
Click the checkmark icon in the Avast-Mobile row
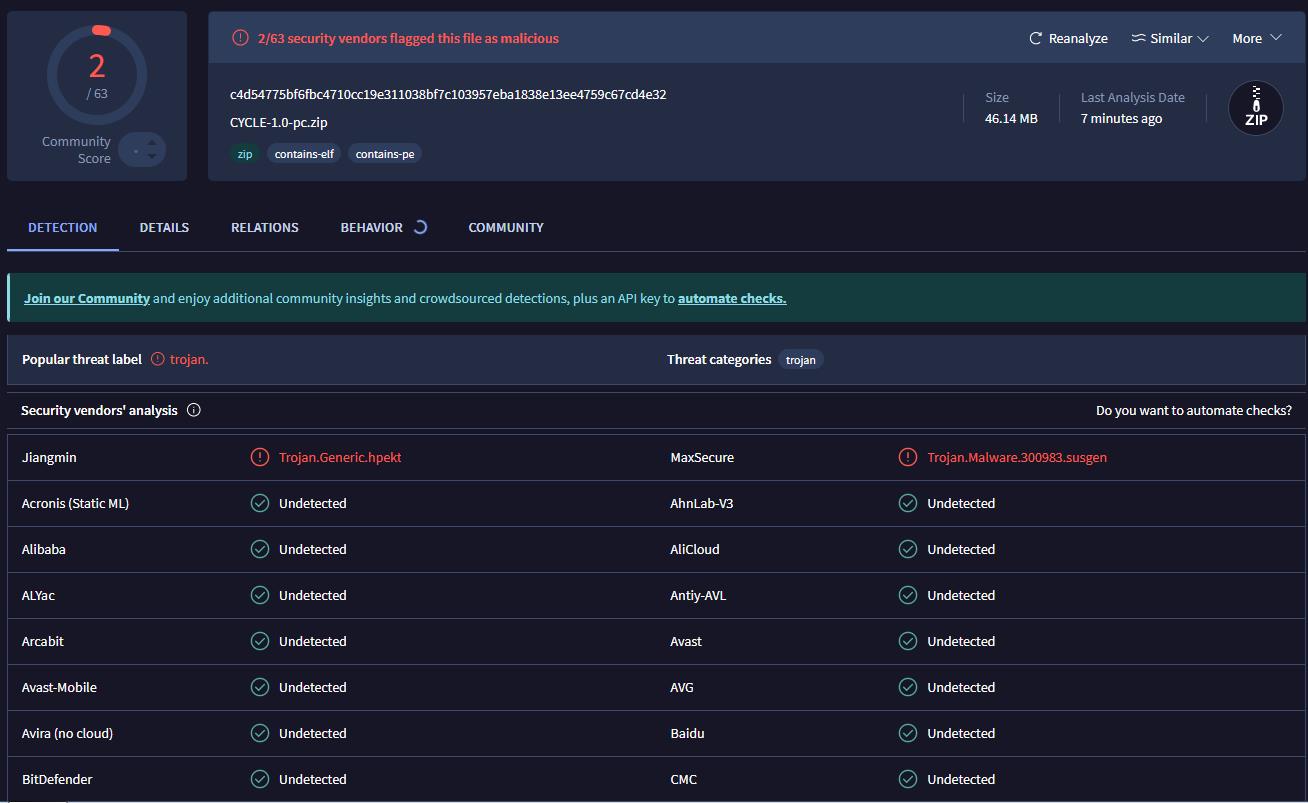point(260,687)
